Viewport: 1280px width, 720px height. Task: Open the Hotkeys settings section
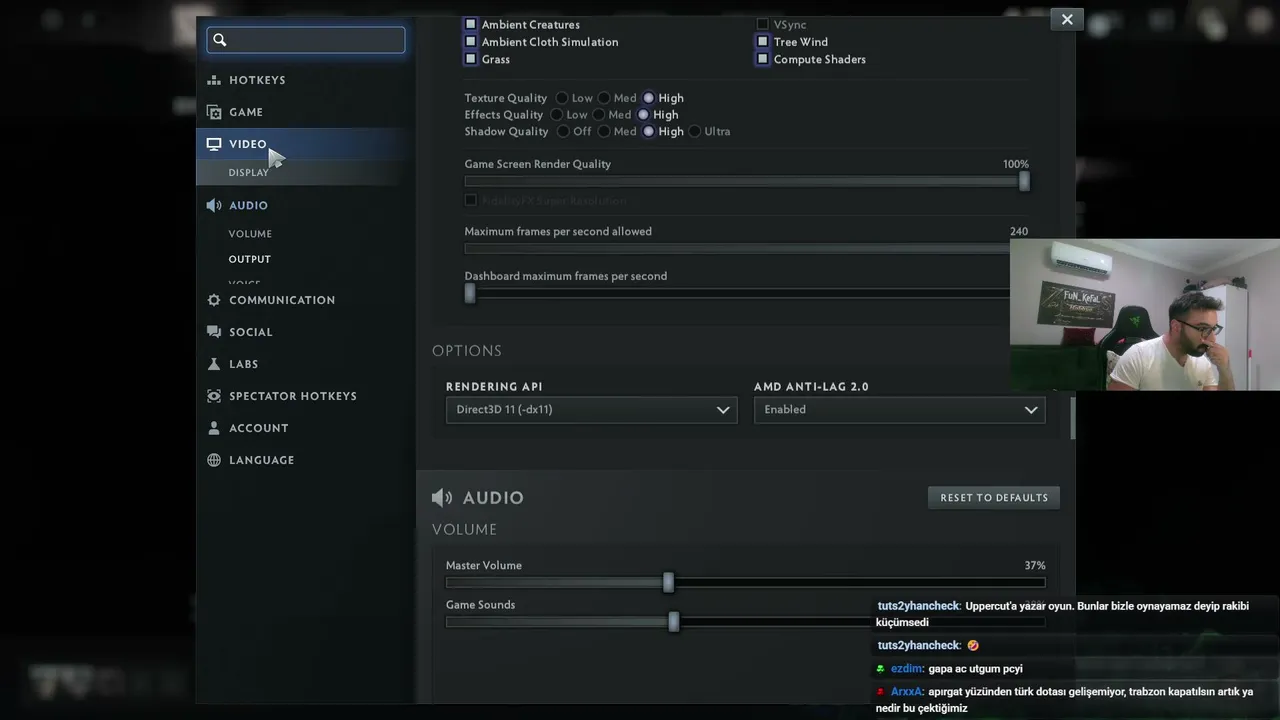click(257, 80)
